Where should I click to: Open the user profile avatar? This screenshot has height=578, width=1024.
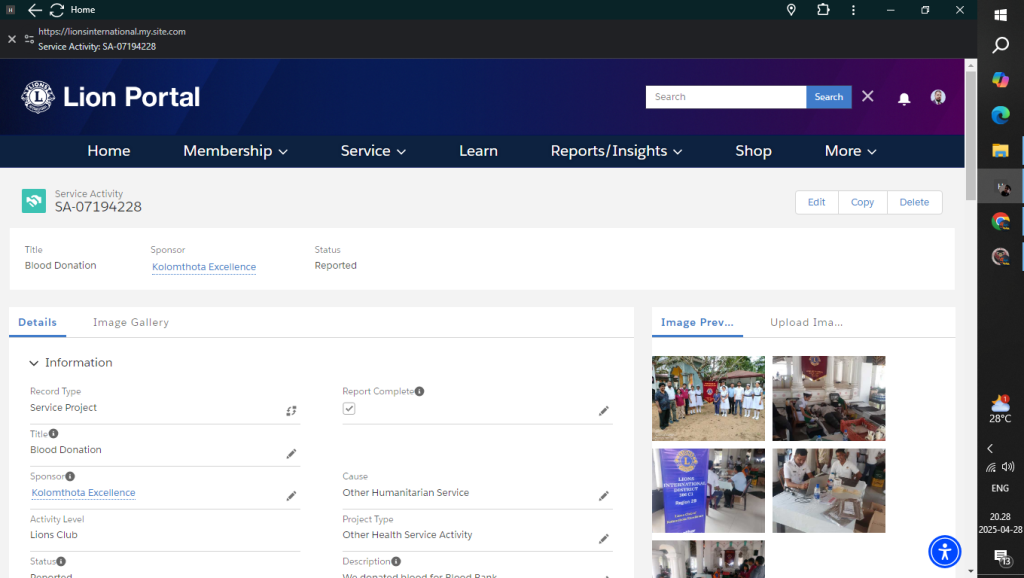click(x=938, y=97)
